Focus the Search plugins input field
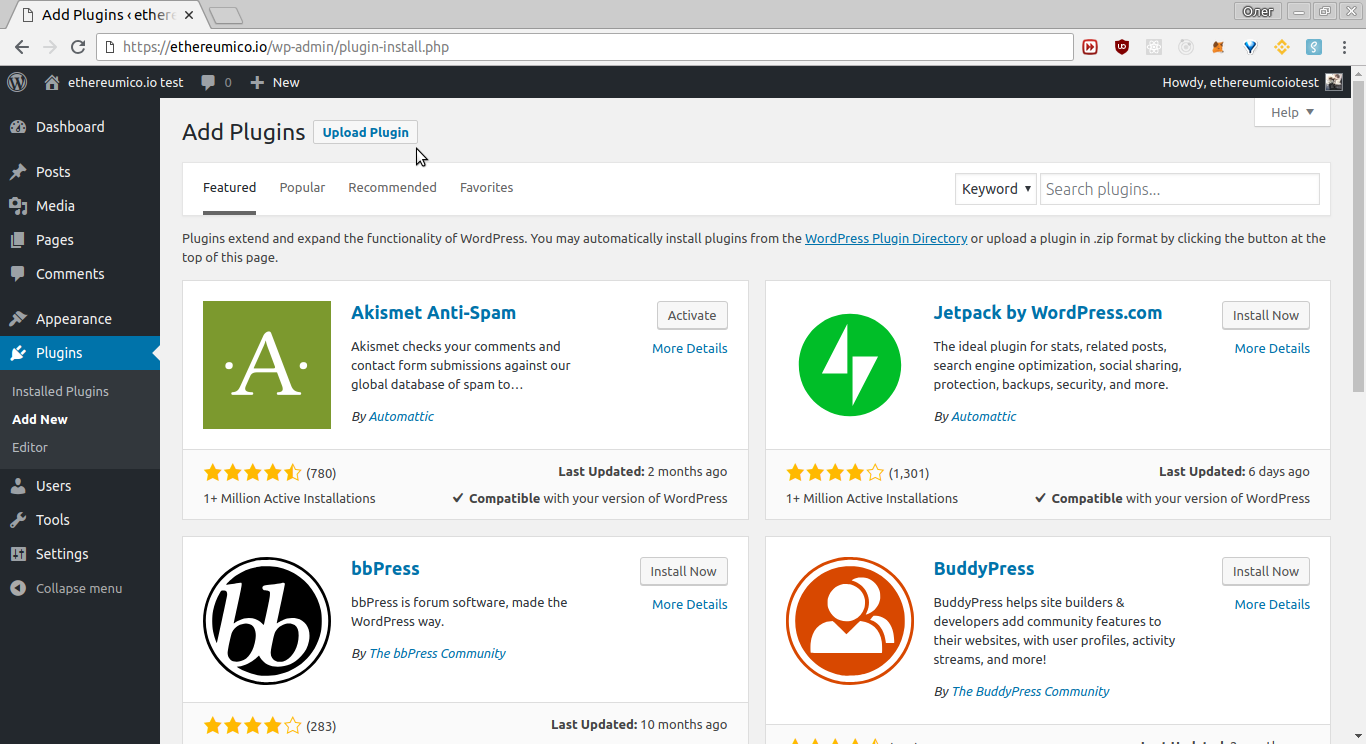Viewport: 1366px width, 744px height. click(x=1180, y=189)
